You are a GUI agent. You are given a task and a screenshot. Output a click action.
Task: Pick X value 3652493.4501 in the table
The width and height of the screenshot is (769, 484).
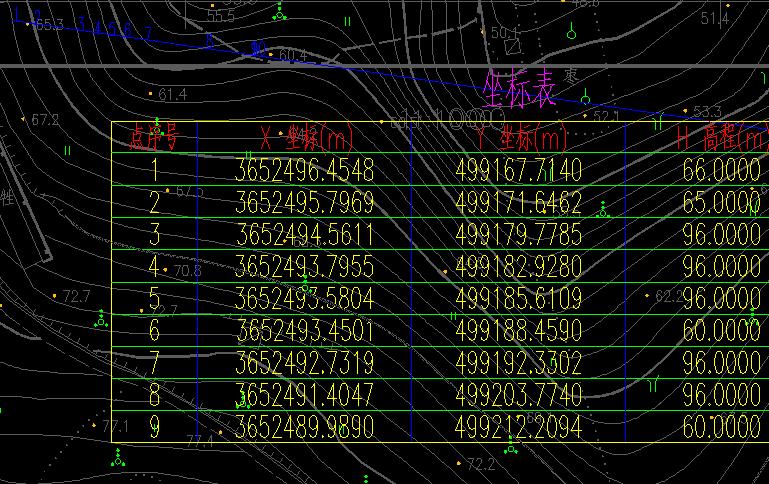pos(305,331)
